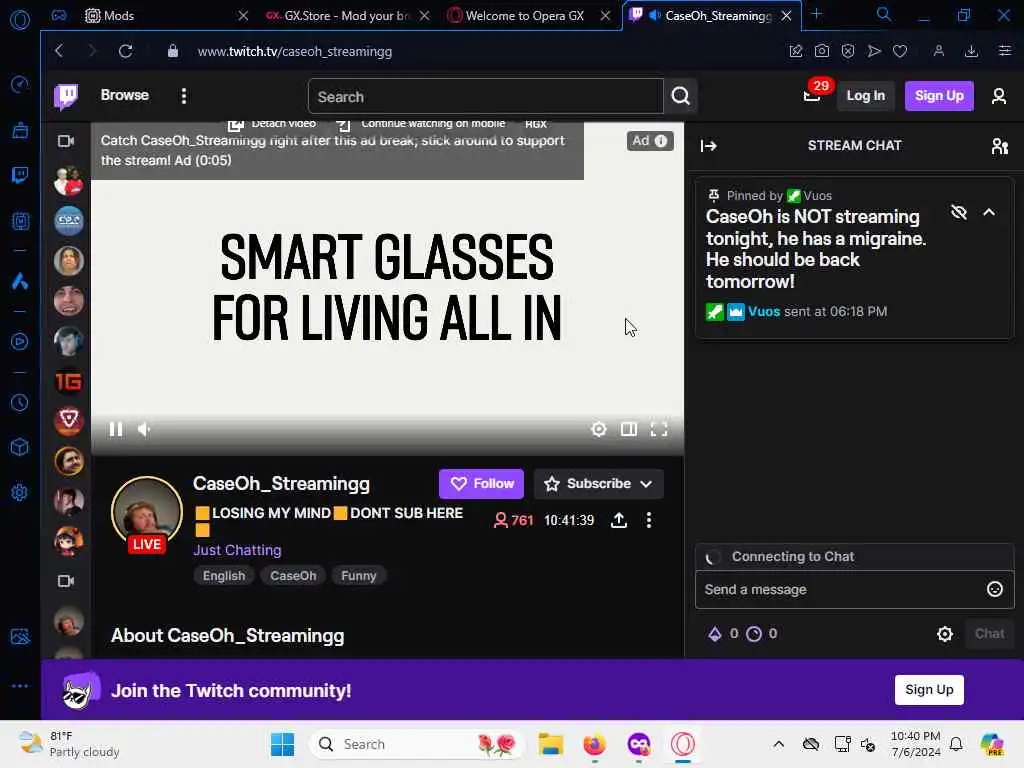The height and width of the screenshot is (768, 1024).
Task: Click the purple Sign Up button
Action: tap(939, 96)
